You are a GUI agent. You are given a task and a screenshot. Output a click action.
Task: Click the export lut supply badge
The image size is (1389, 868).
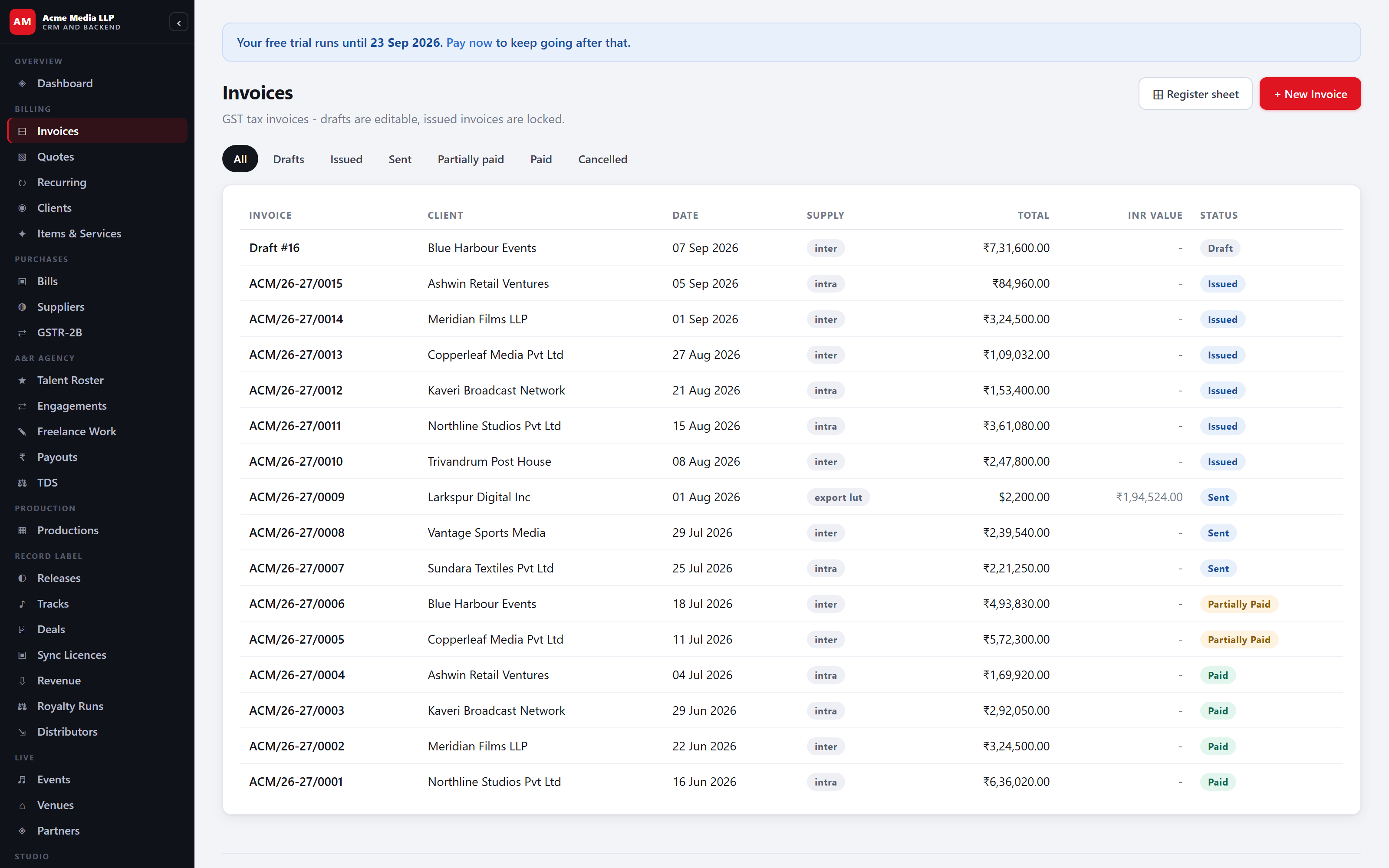(838, 497)
